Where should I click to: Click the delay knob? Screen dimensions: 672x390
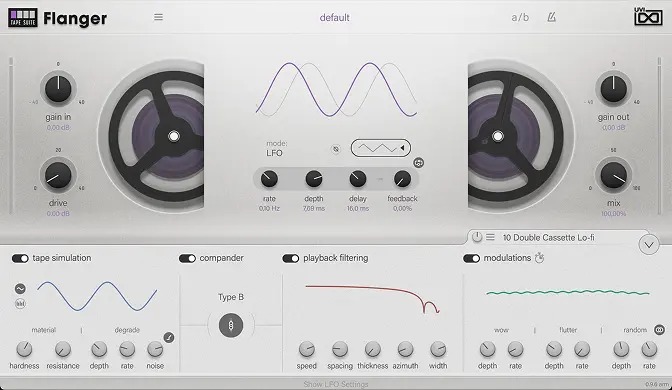tap(358, 179)
